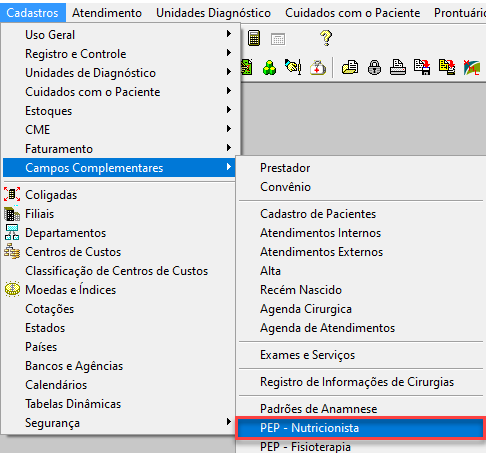Click the Filiais menu label
486x453 pixels.
click(x=39, y=214)
